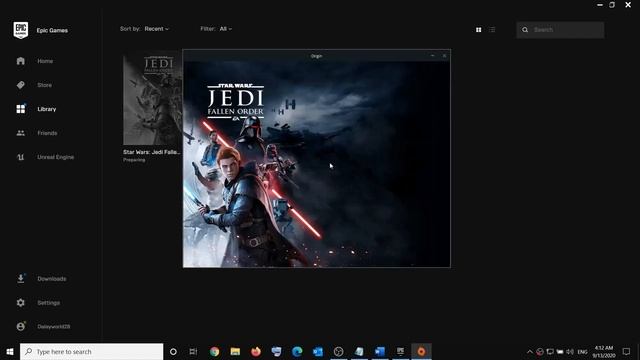Screen dimensions: 640x360
Task: Click the Unreal Engine logo icon
Action: pos(21,157)
